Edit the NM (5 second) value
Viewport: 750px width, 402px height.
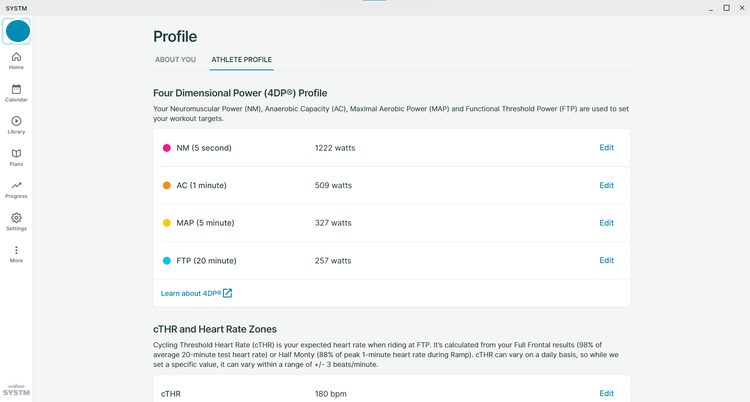tap(607, 147)
